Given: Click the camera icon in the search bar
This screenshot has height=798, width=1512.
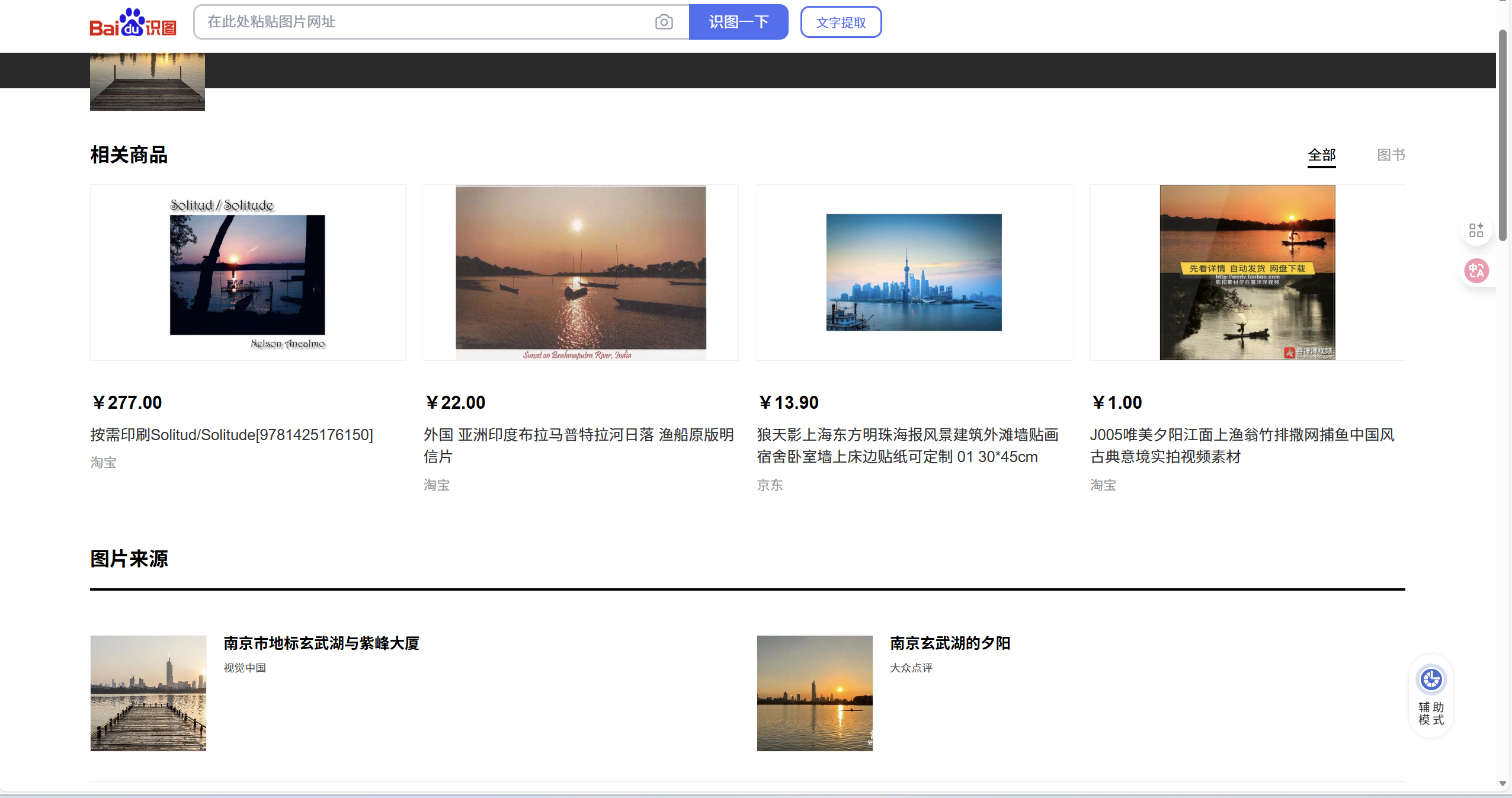Looking at the screenshot, I should tap(663, 22).
